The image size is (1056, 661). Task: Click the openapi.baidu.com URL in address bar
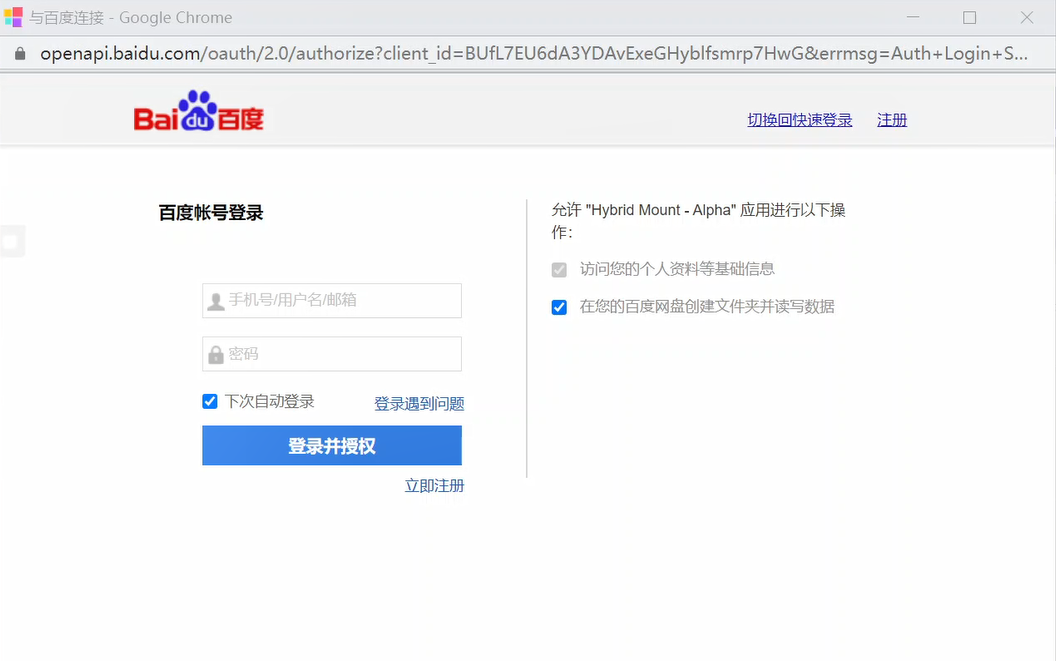point(534,54)
